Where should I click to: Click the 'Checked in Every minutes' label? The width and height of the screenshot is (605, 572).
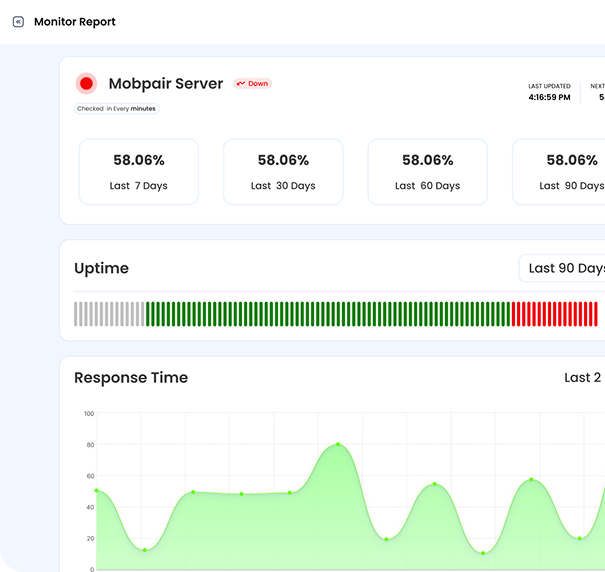tap(117, 109)
